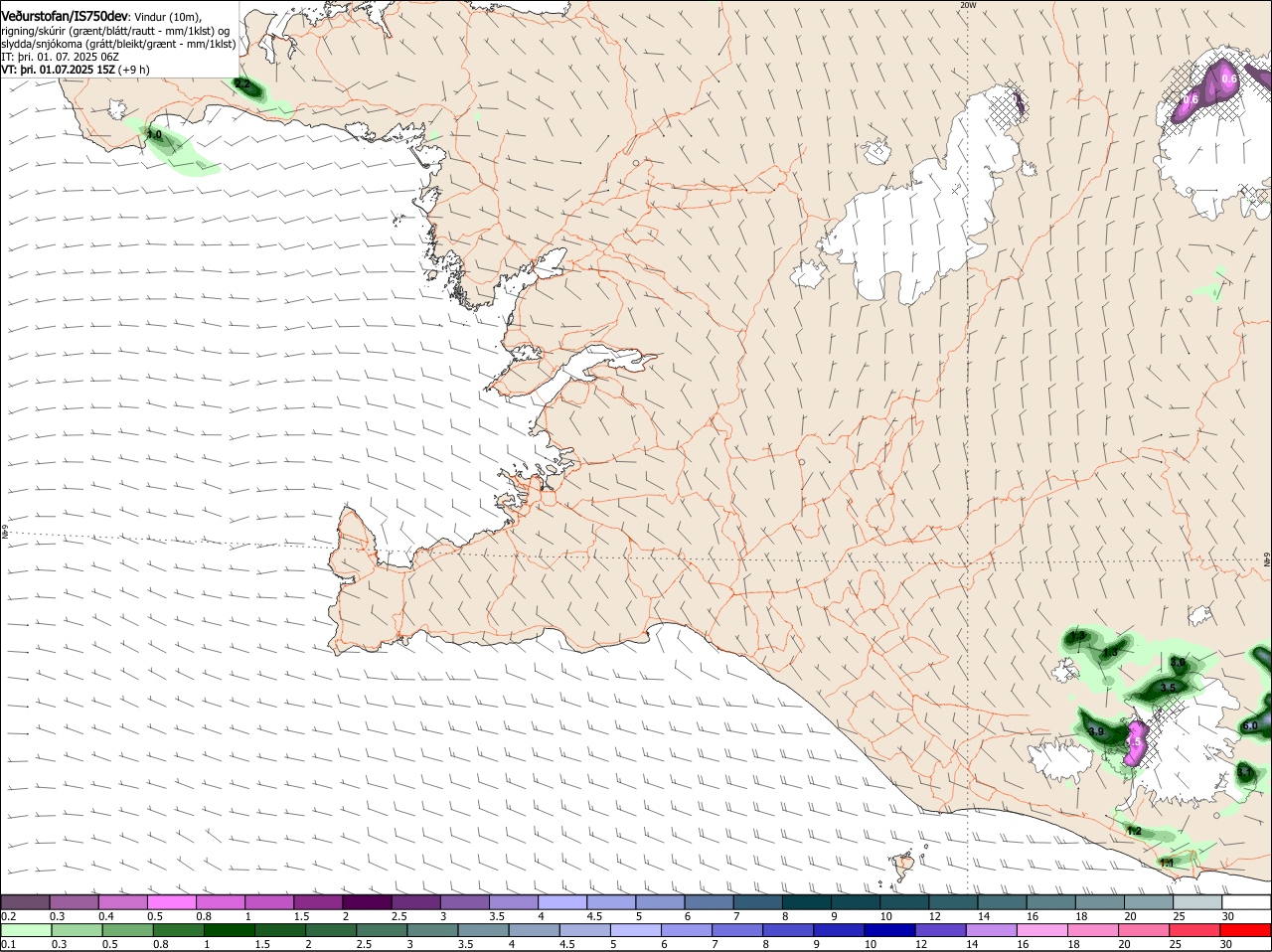
Task: Pick the dark teal 8–9 upper-scale swatch
Action: (806, 902)
